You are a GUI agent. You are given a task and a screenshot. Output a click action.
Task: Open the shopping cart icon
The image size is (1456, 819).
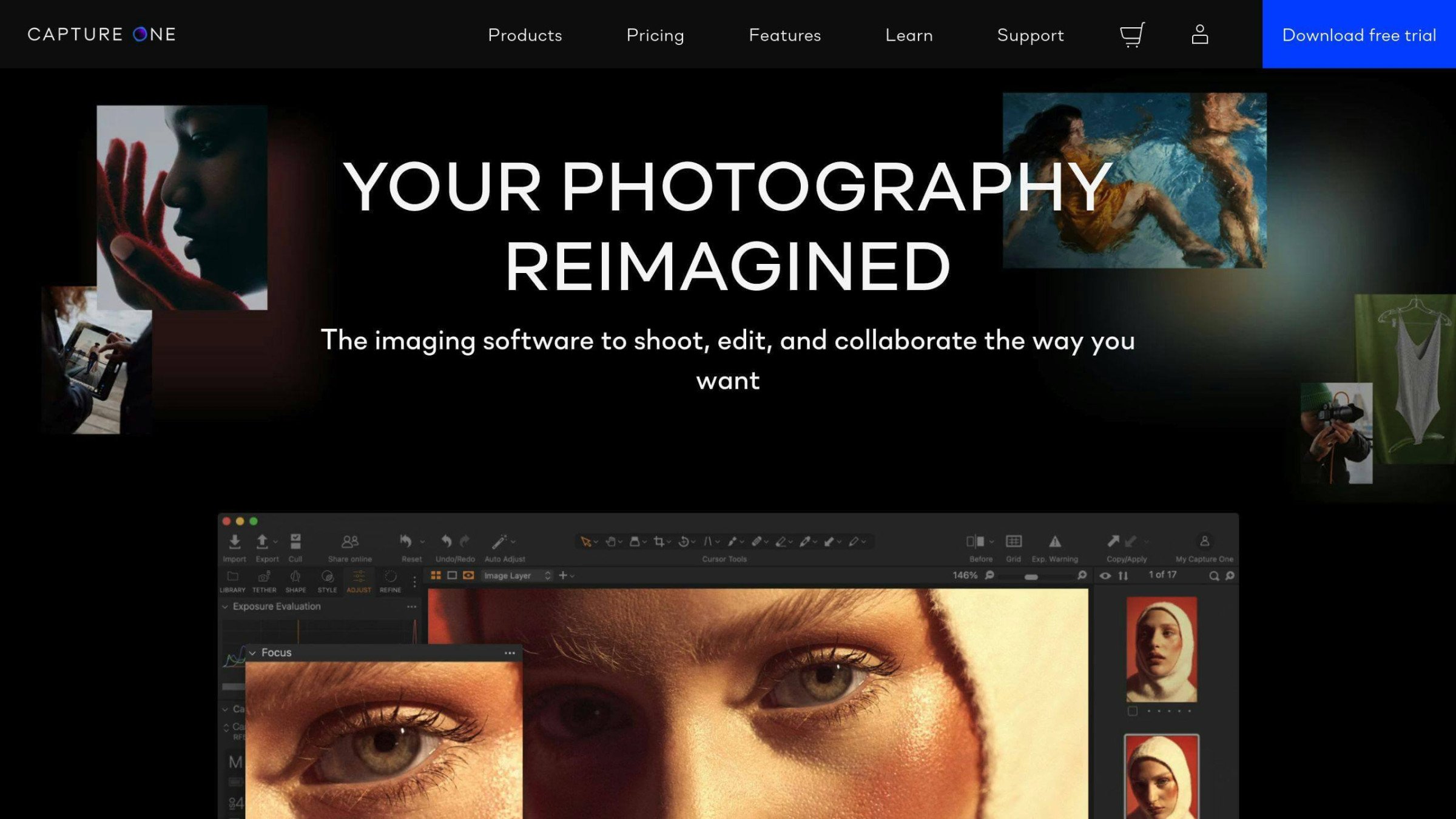pos(1132,35)
